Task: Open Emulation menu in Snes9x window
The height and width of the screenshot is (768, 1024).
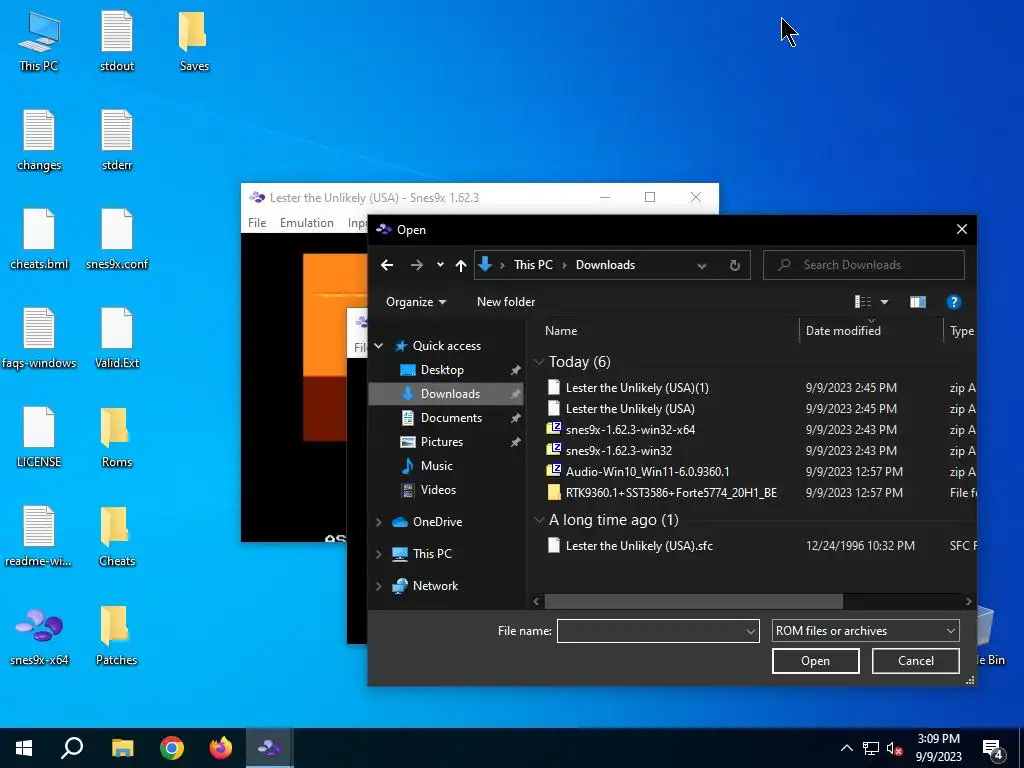Action: [x=306, y=223]
